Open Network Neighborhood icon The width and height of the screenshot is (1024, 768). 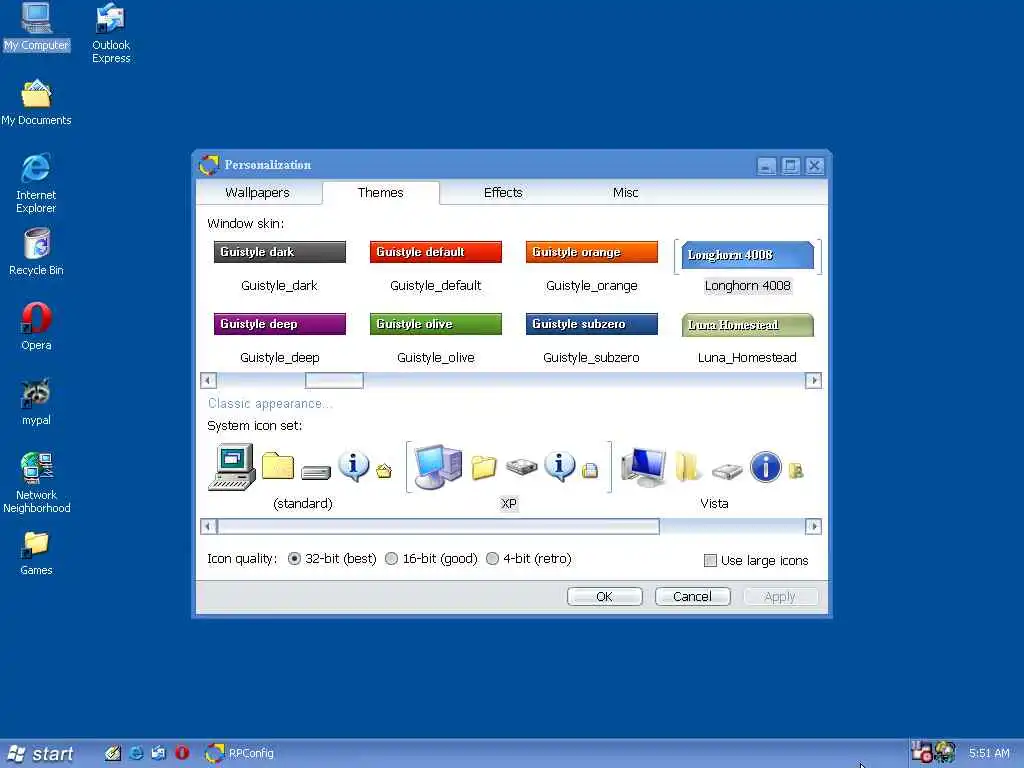[36, 483]
